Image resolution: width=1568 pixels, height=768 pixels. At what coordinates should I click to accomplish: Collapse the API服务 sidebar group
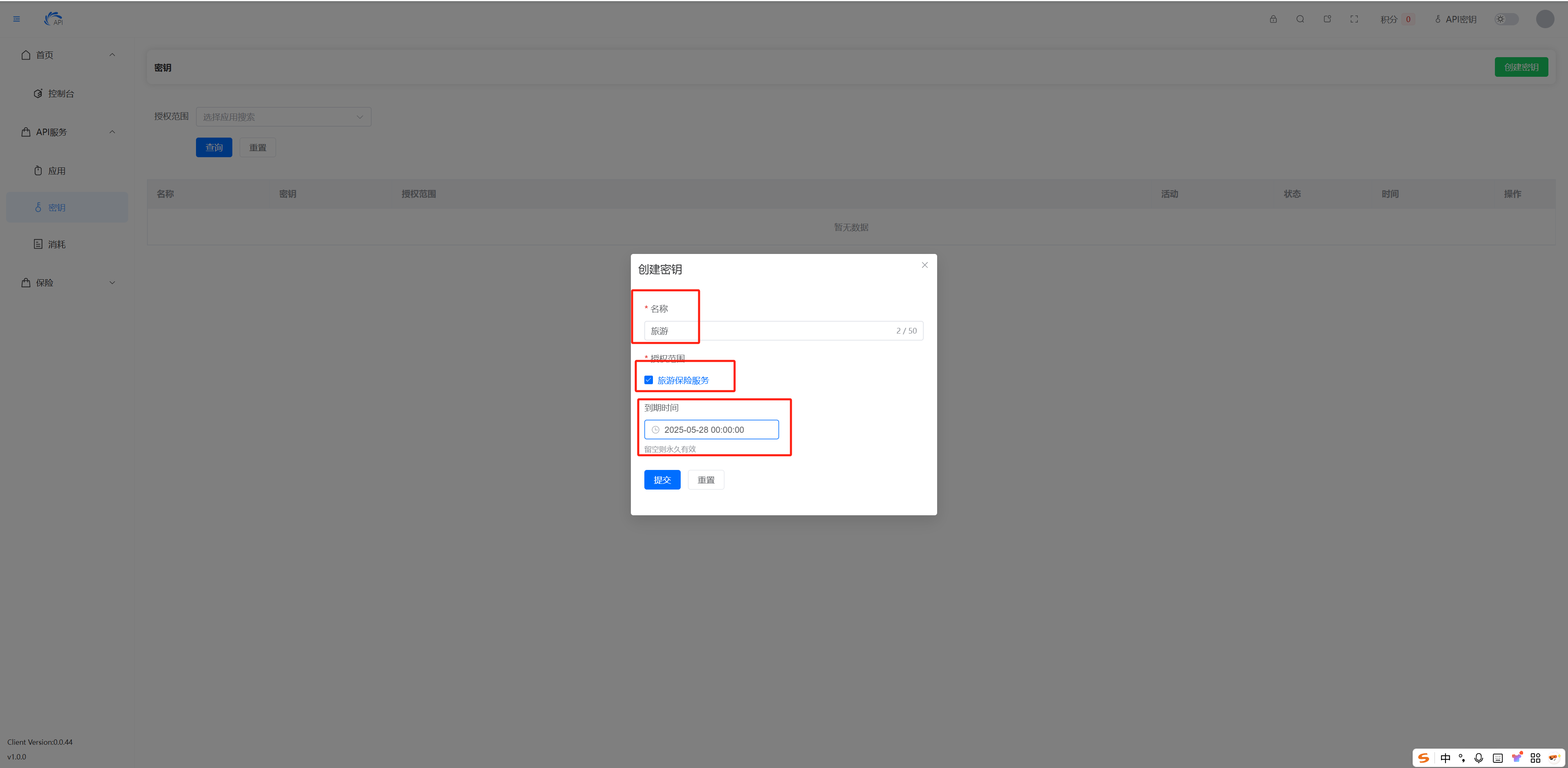[x=67, y=132]
